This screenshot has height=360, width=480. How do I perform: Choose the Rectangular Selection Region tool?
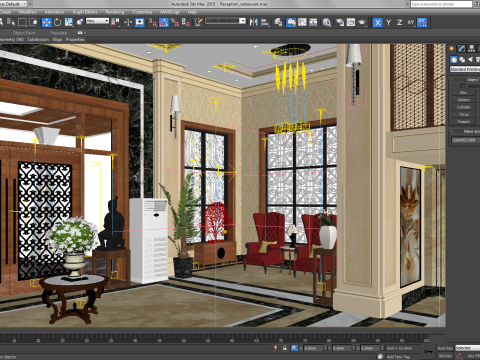[x=22, y=22]
